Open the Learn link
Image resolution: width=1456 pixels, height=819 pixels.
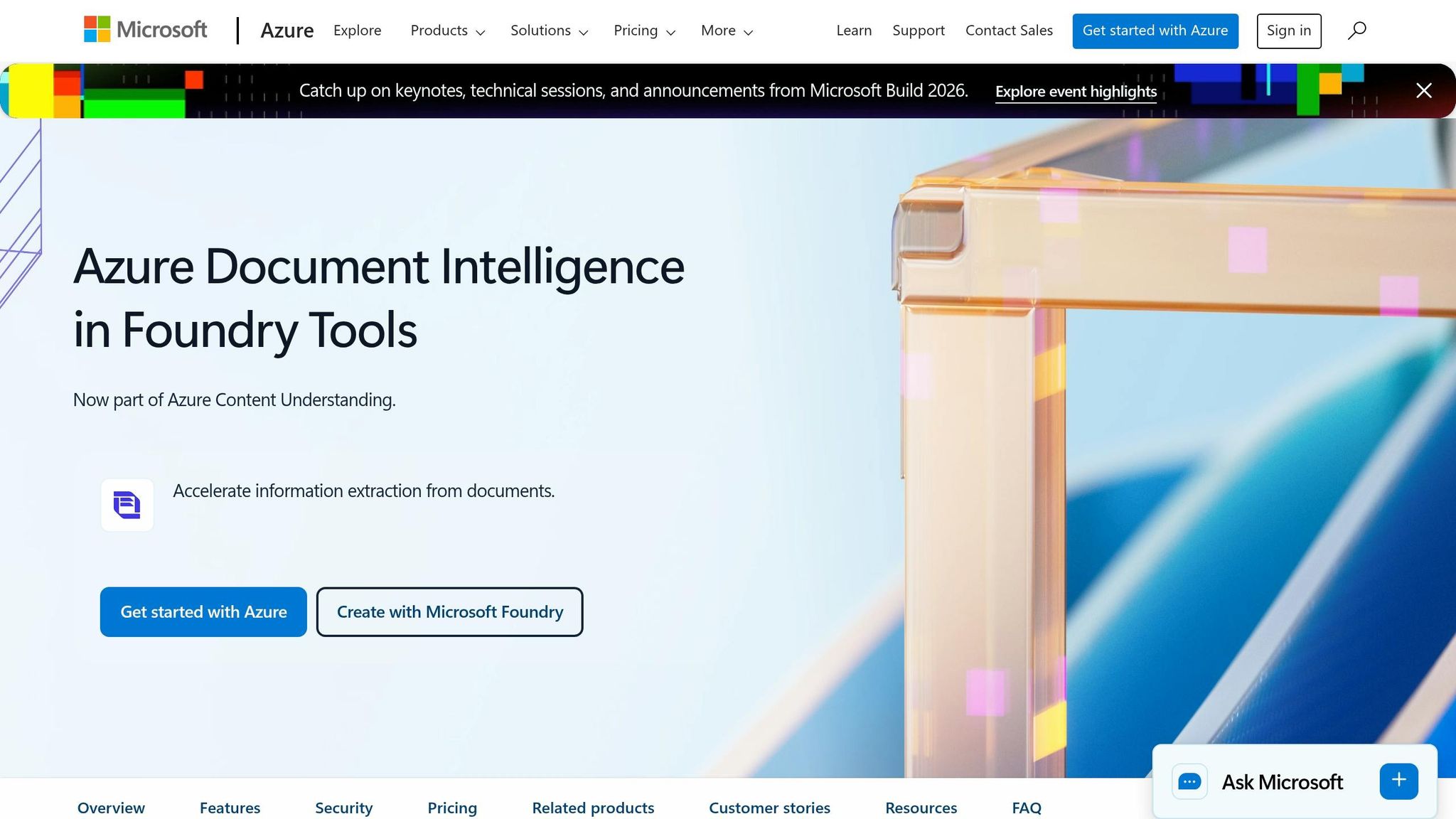click(854, 31)
